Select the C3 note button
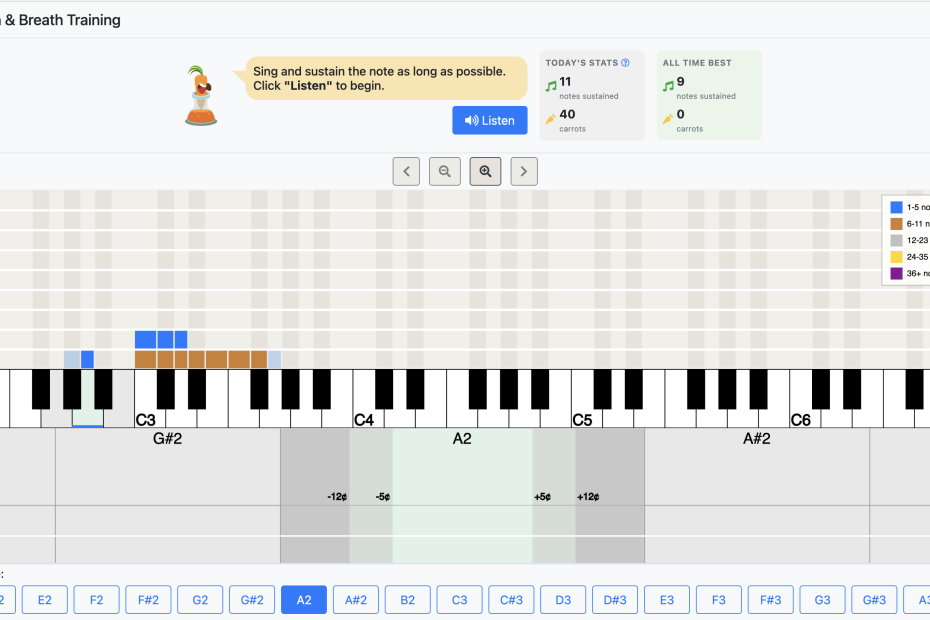930x620 pixels. coord(460,600)
